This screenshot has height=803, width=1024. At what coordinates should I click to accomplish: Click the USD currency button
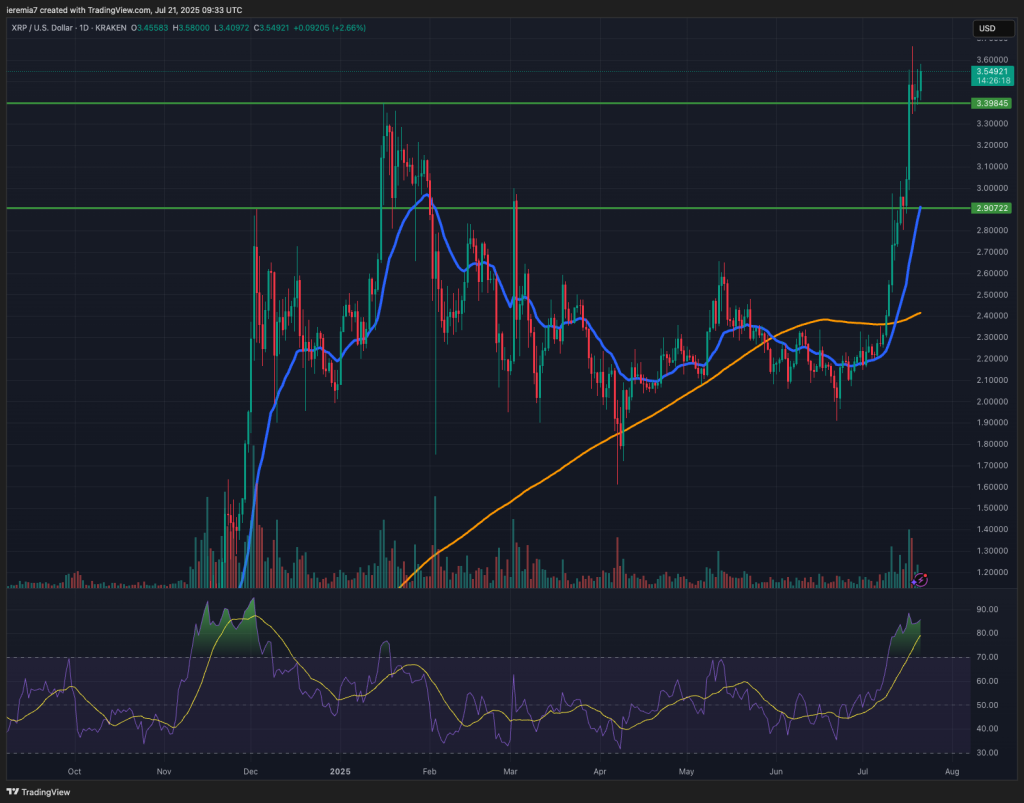click(993, 28)
